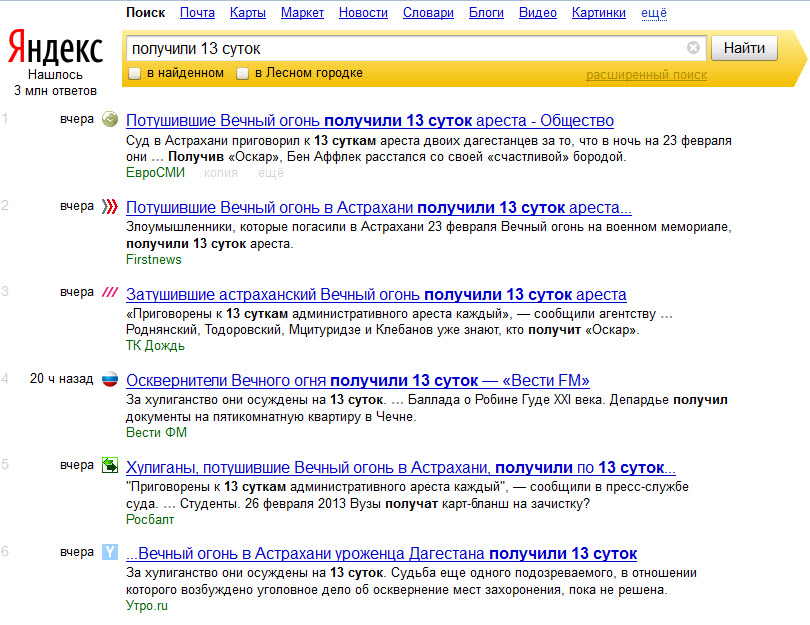Open 'ещё' options under ЕвроСМИ result
This screenshot has width=810, height=625.
[271, 173]
